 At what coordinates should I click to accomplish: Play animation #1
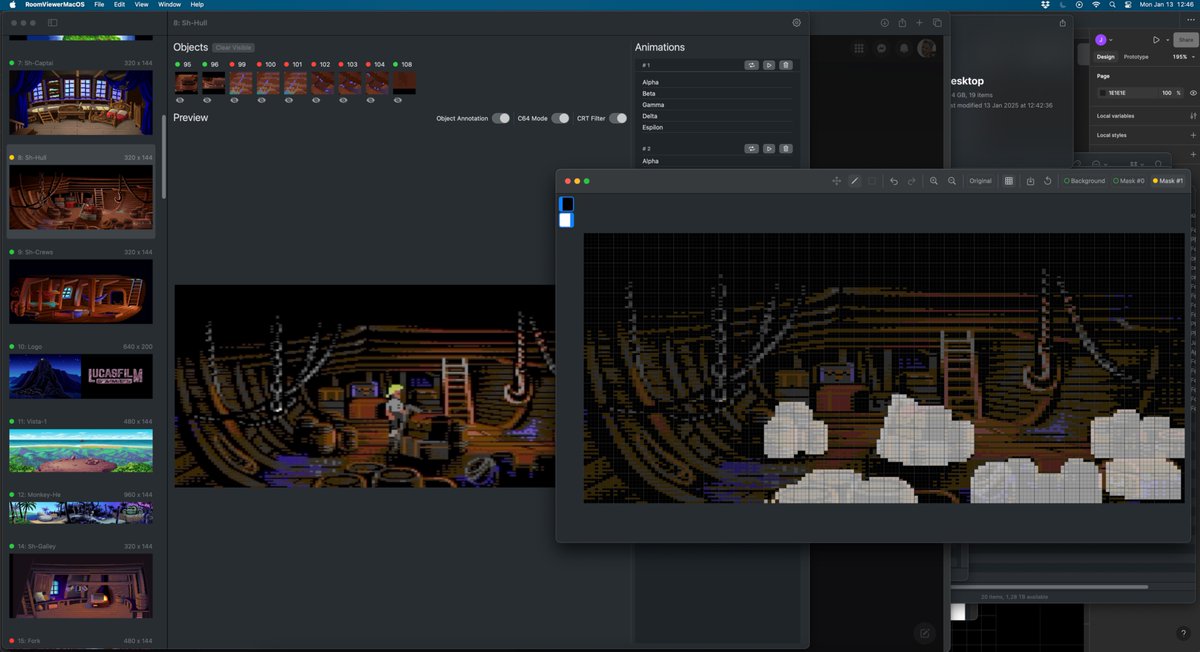pyautogui.click(x=769, y=65)
